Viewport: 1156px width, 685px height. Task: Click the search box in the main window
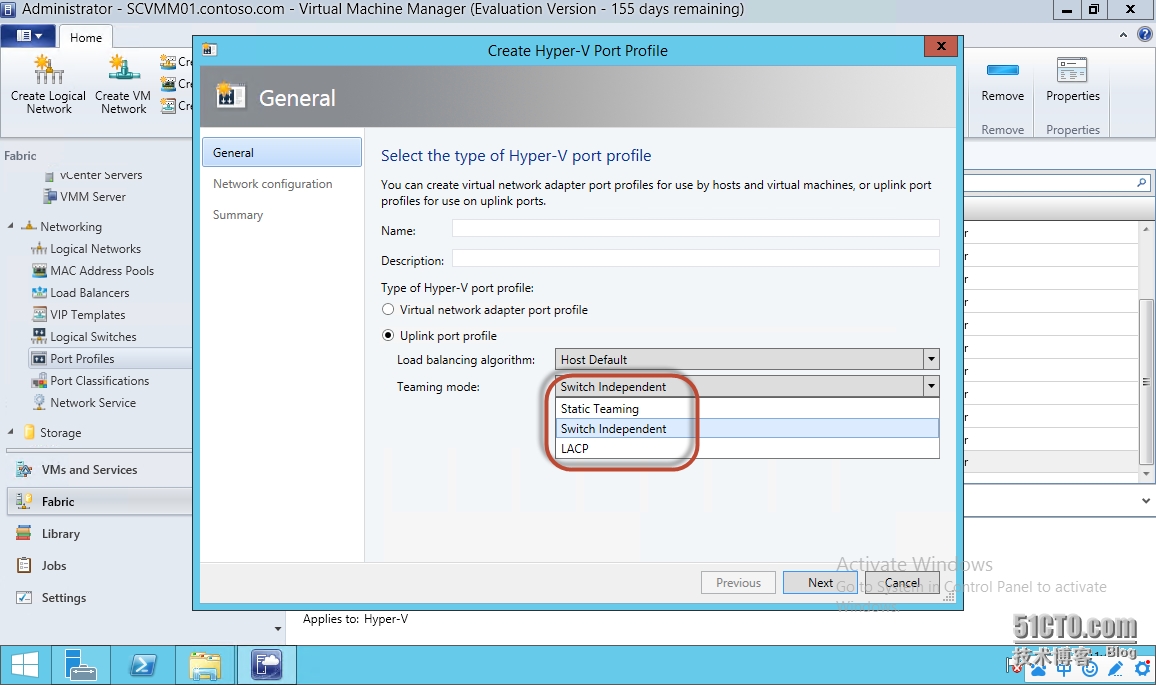click(1056, 183)
